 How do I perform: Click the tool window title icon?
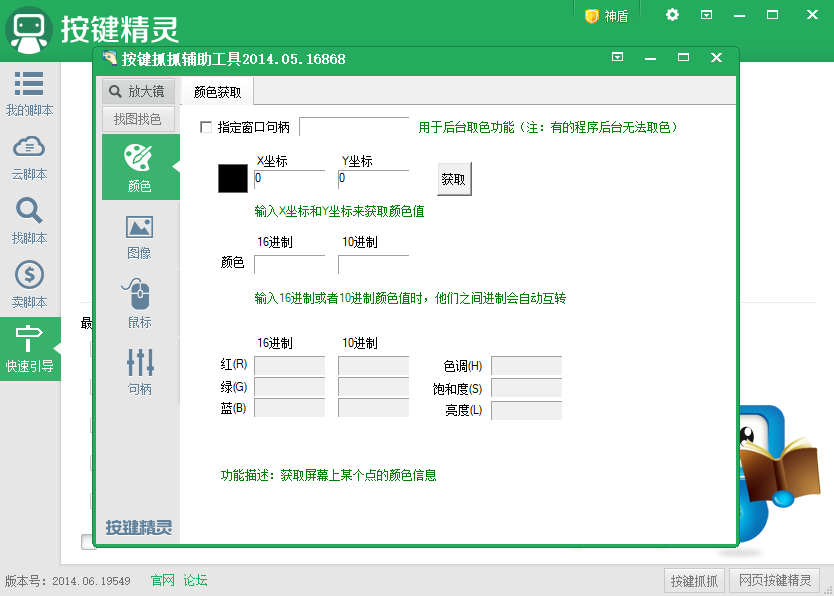point(110,57)
